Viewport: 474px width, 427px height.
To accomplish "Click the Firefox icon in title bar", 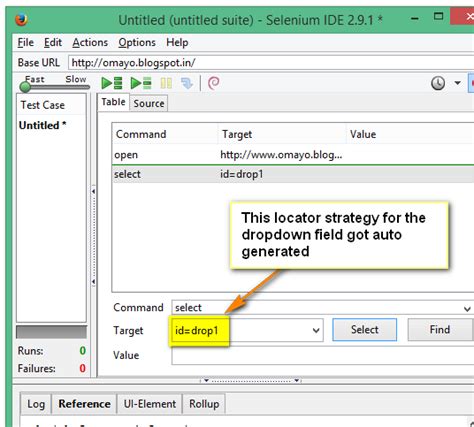I will [x=21, y=20].
